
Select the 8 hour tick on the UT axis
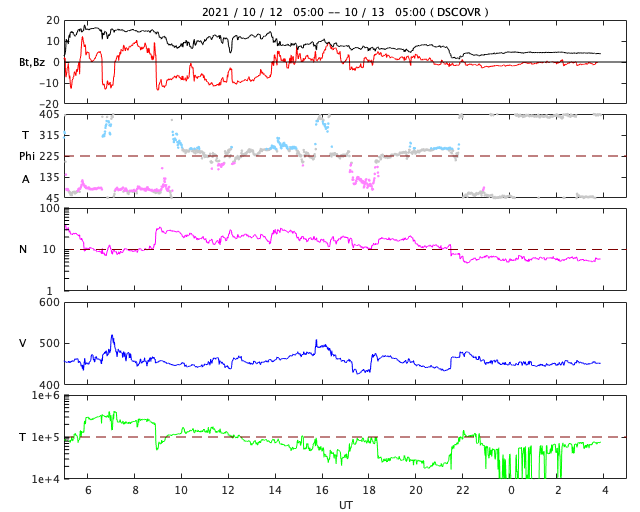(135, 490)
